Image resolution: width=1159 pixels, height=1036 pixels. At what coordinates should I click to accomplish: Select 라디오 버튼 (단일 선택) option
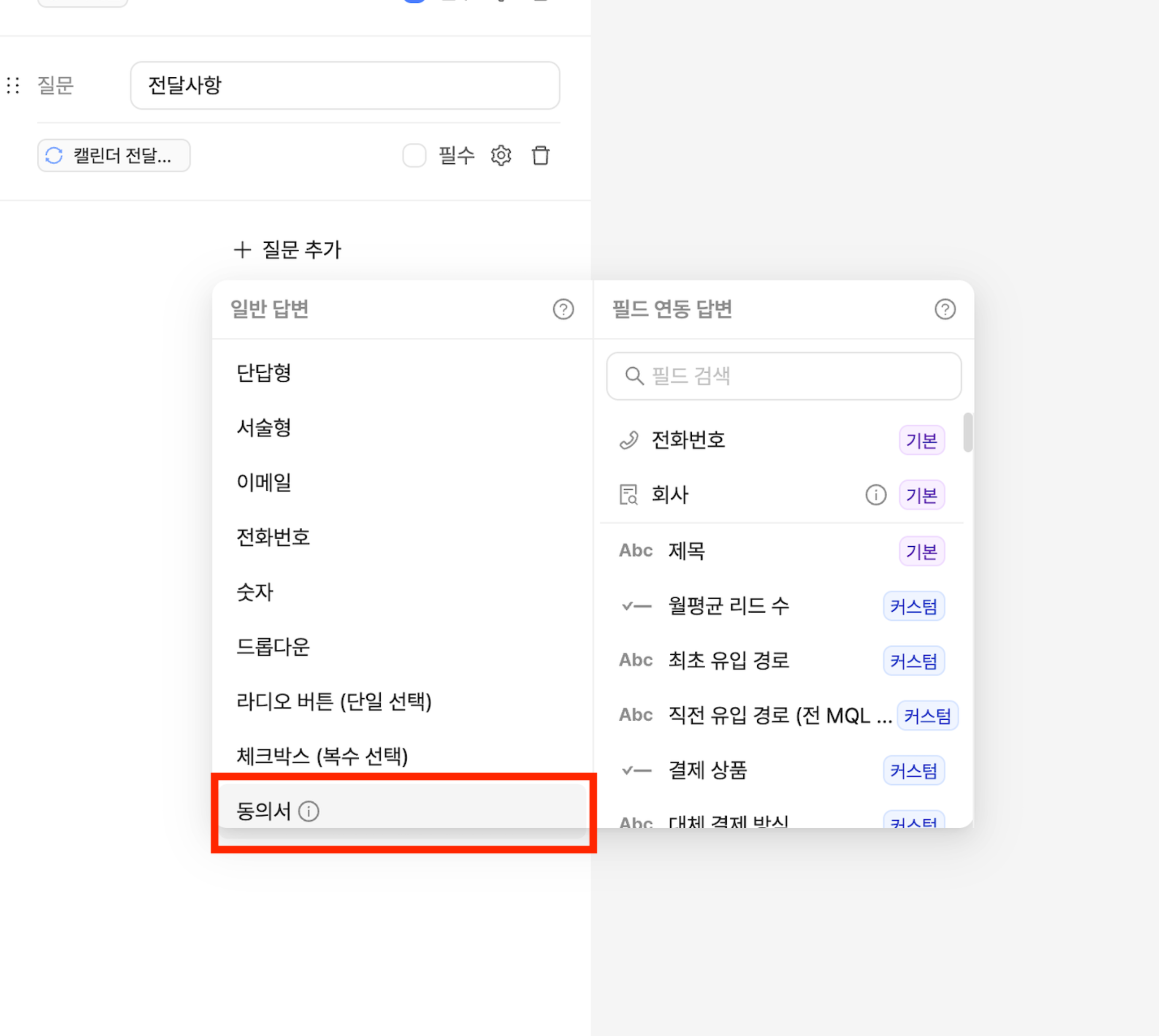pyautogui.click(x=334, y=701)
